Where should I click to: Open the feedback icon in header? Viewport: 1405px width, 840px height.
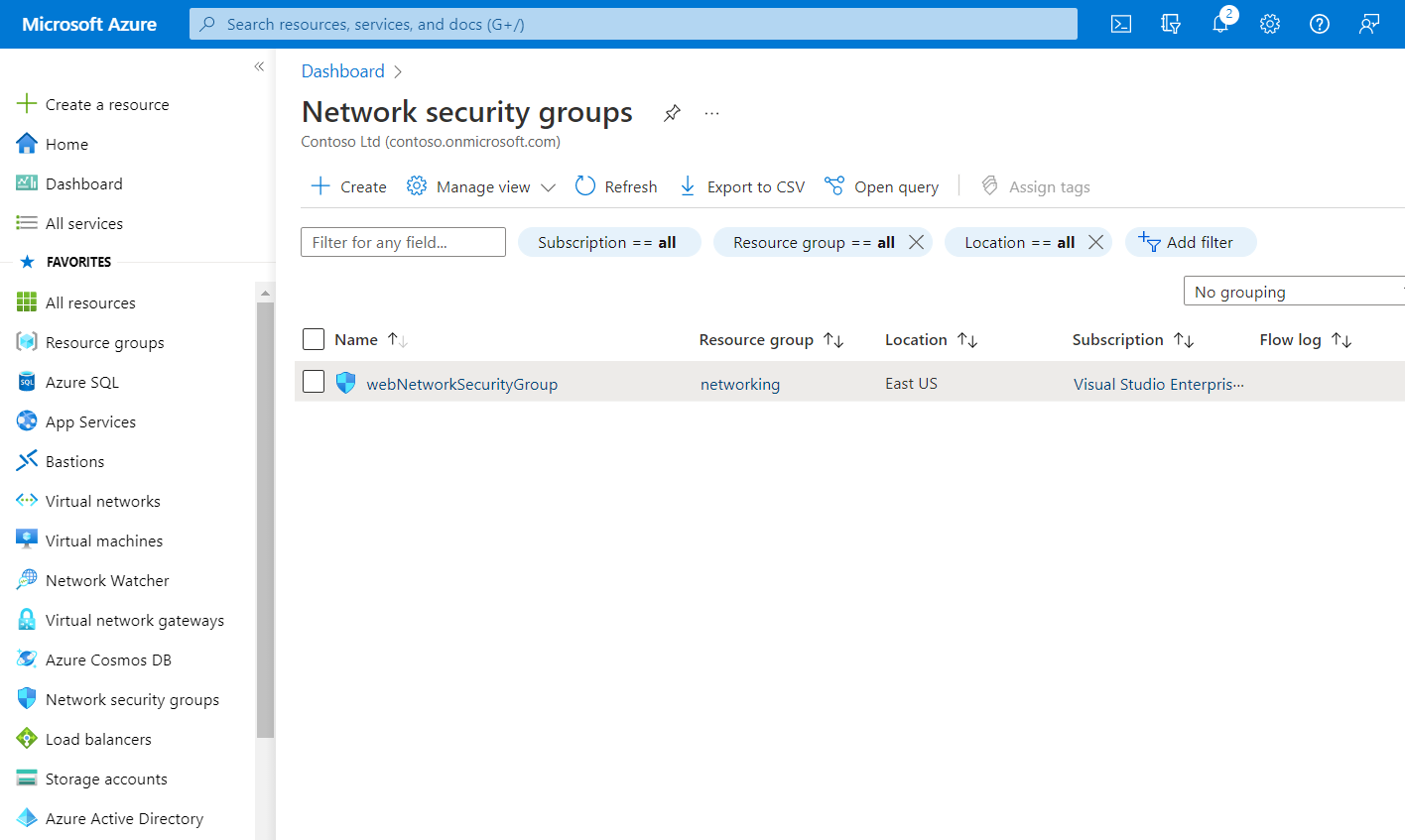pos(1369,24)
